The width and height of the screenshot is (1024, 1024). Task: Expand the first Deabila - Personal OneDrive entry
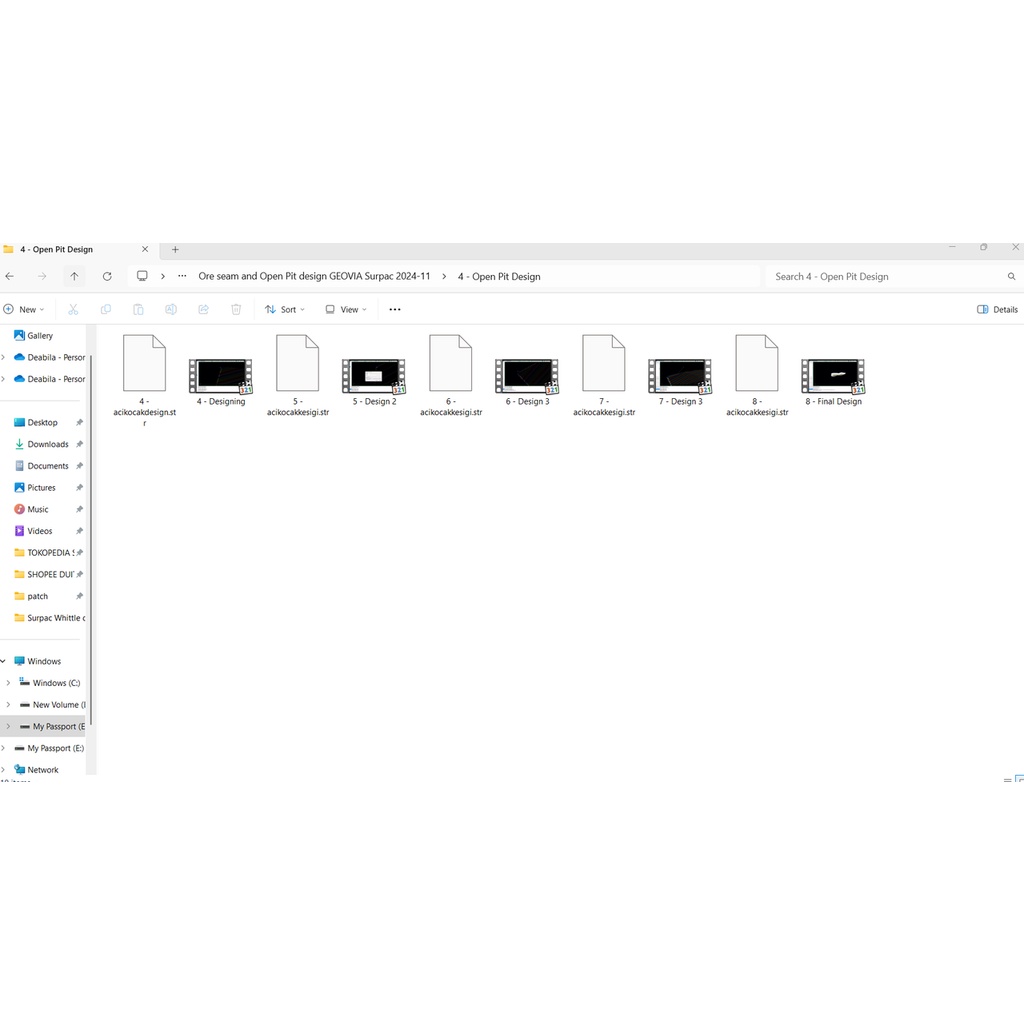(3, 357)
